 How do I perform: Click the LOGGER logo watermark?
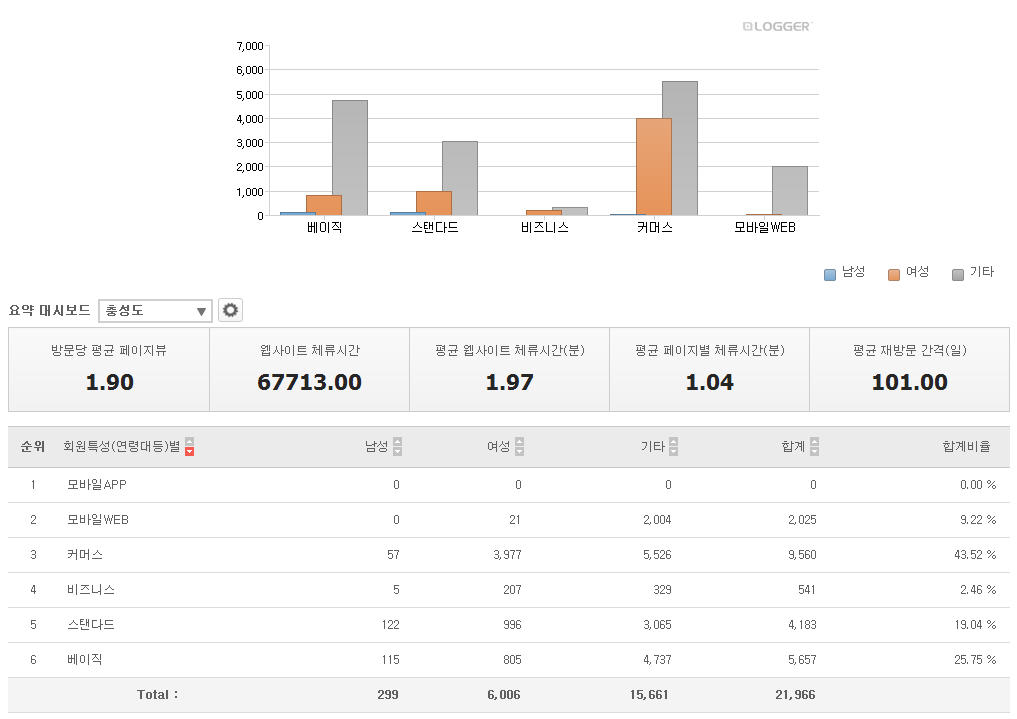(x=777, y=26)
